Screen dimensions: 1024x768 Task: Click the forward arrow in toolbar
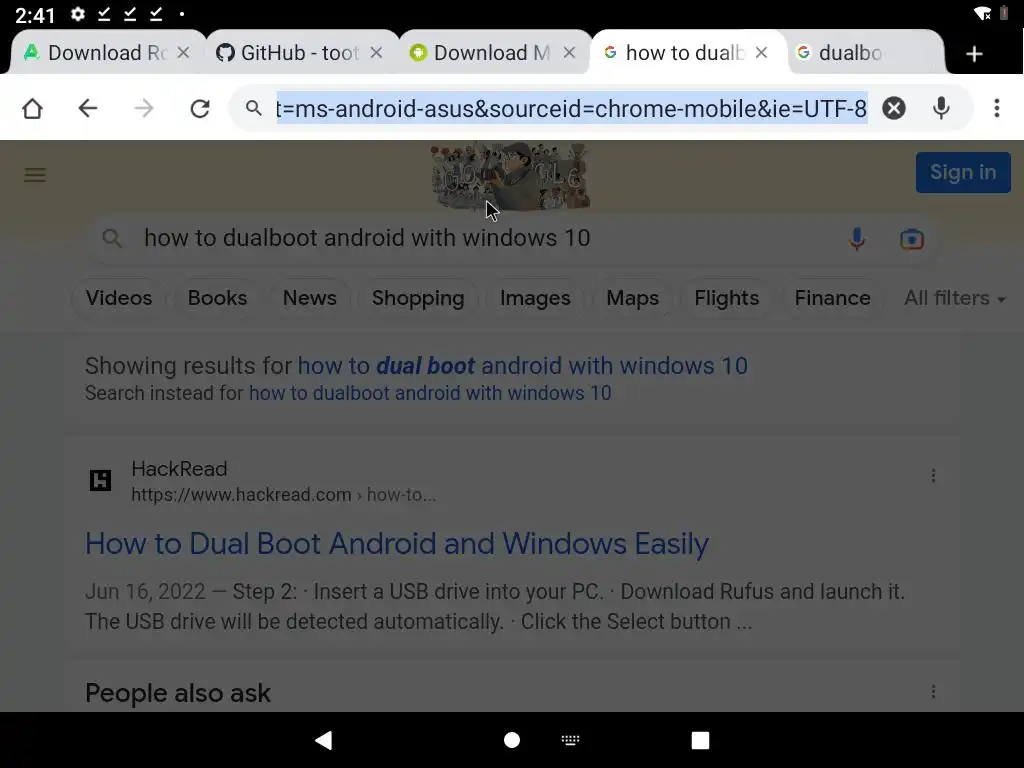point(144,108)
